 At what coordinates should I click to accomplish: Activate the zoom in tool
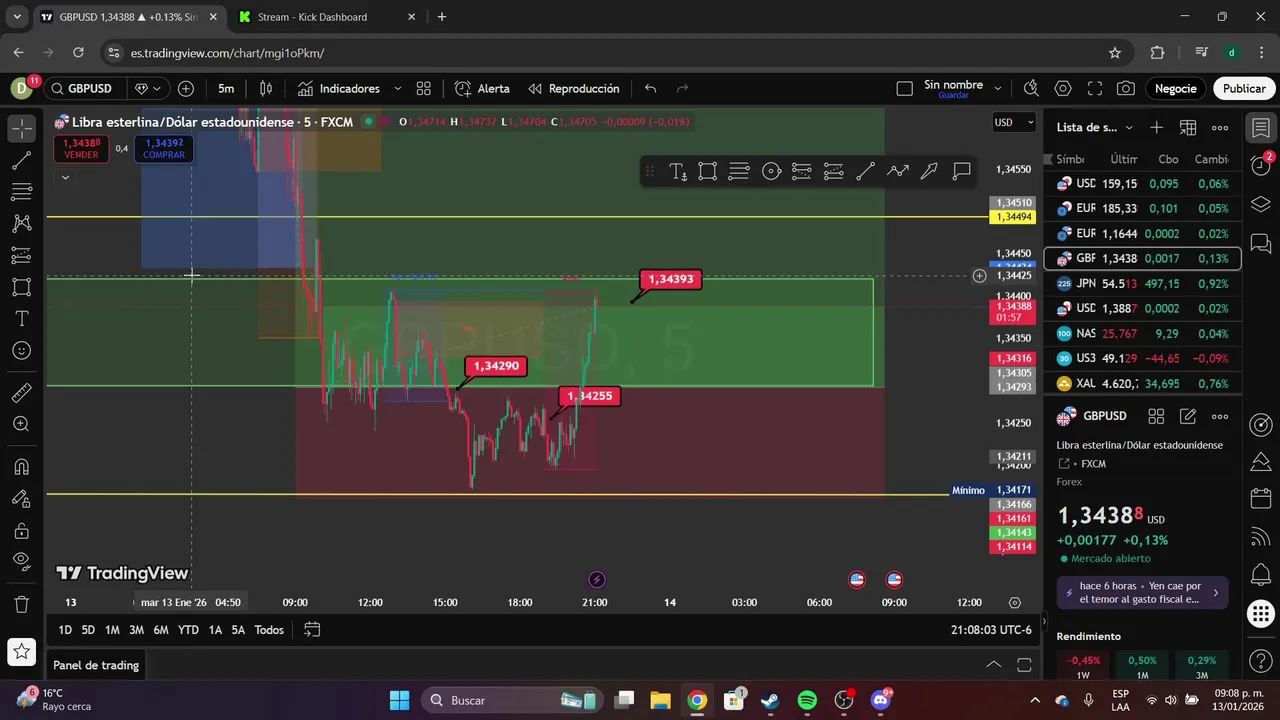pos(21,425)
